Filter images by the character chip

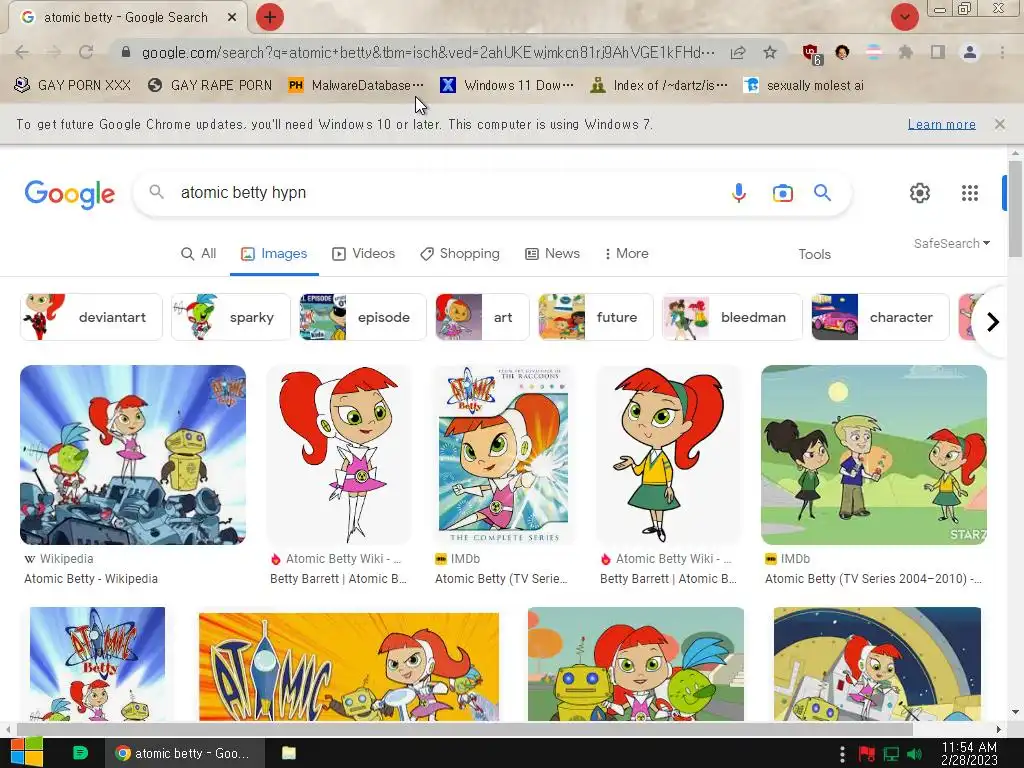click(x=880, y=317)
